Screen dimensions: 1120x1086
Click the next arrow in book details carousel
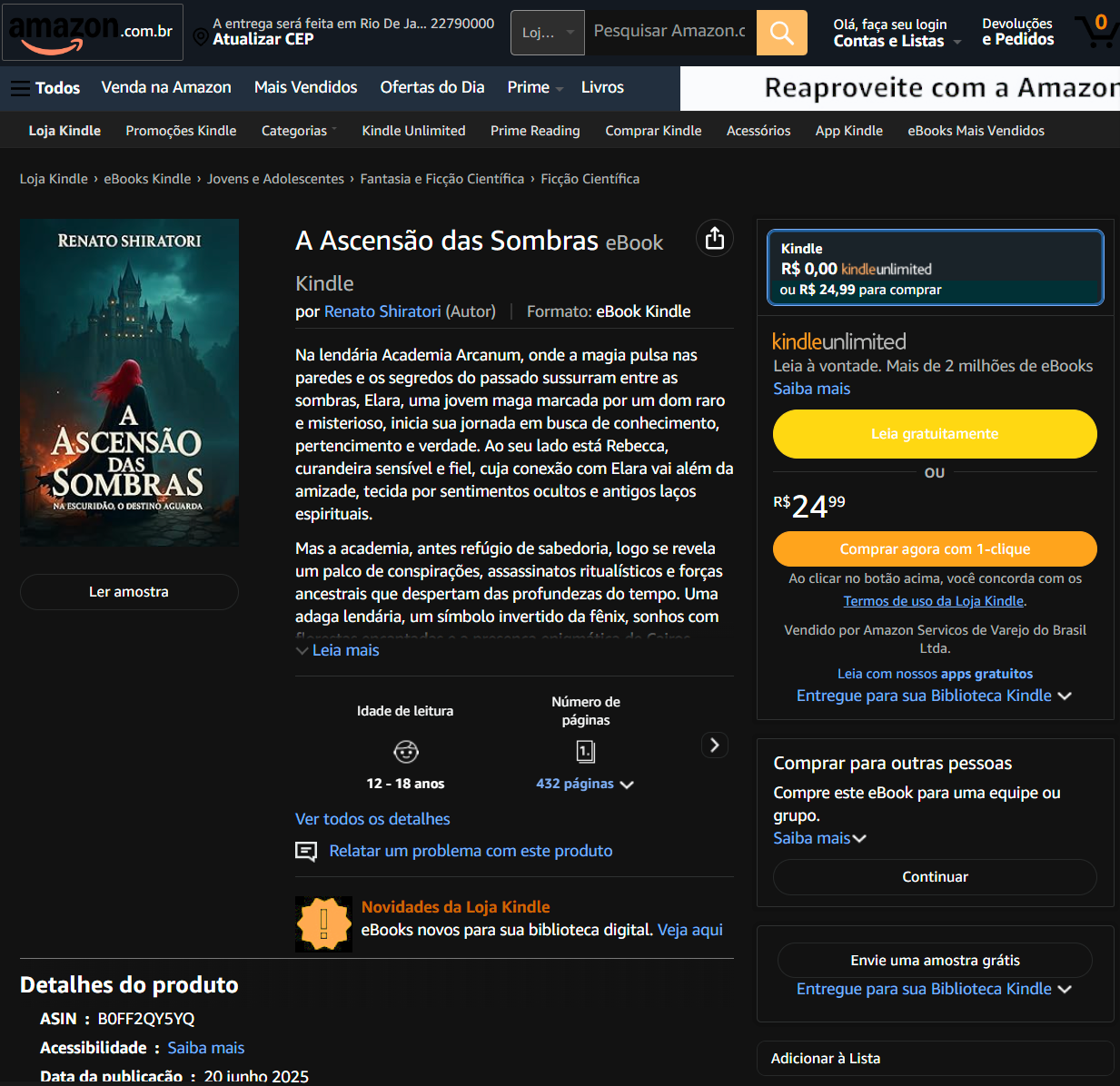tap(715, 745)
